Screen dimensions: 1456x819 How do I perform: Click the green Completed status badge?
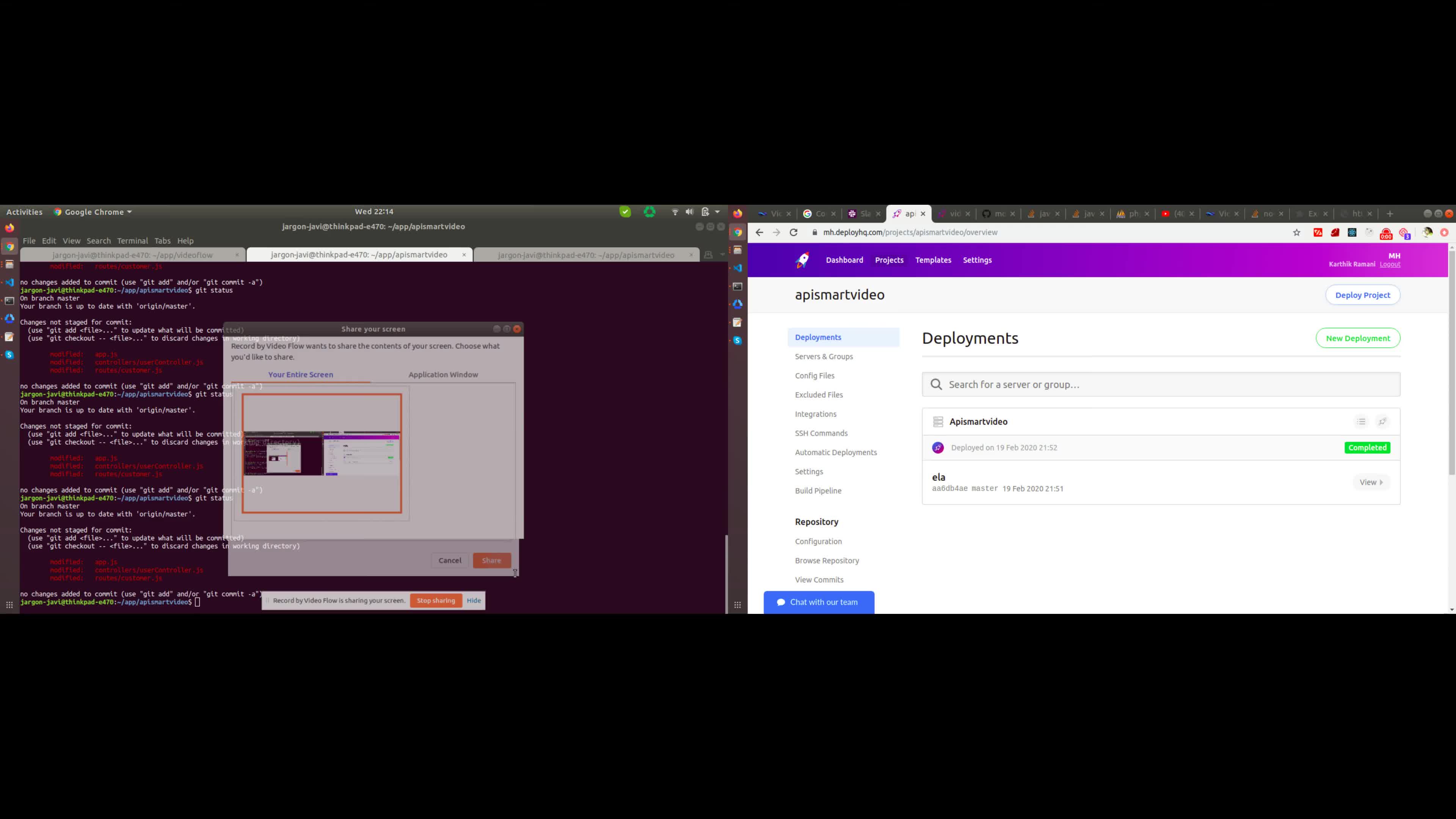pos(1367,448)
